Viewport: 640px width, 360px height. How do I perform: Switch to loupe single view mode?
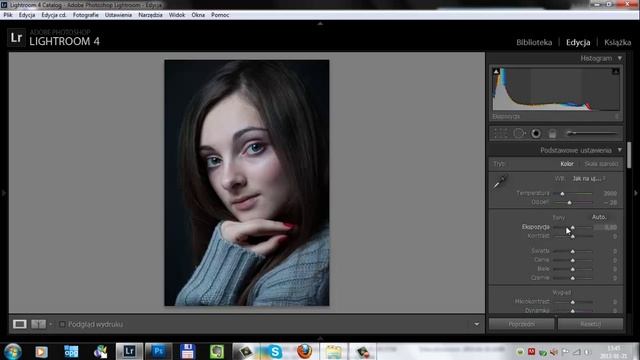pos(20,324)
